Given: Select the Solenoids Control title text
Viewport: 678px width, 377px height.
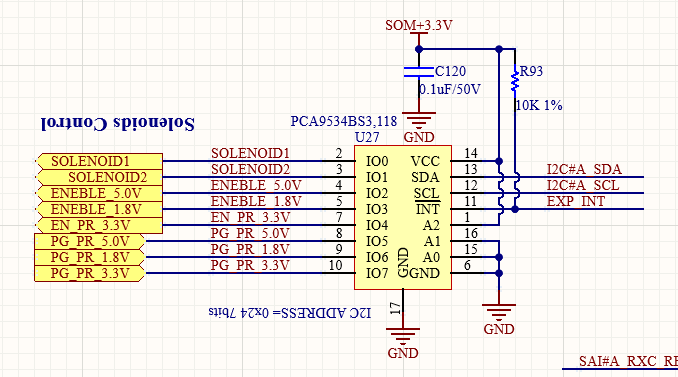Looking at the screenshot, I should click(118, 123).
